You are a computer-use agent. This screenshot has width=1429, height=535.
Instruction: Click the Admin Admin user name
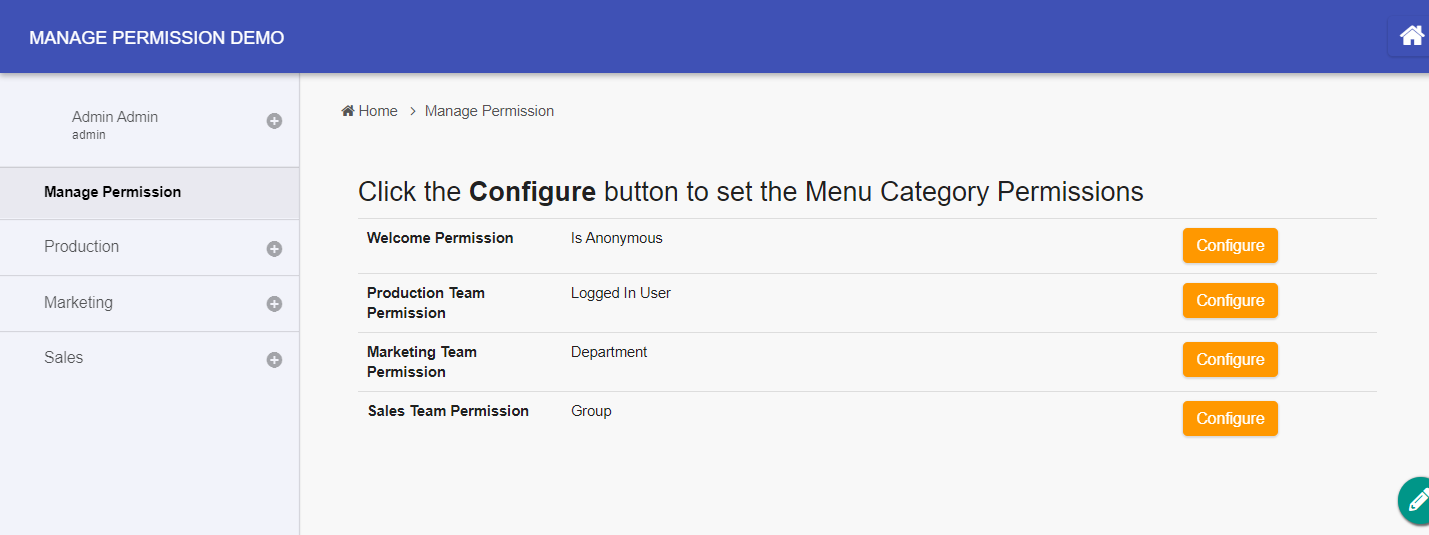tap(115, 117)
